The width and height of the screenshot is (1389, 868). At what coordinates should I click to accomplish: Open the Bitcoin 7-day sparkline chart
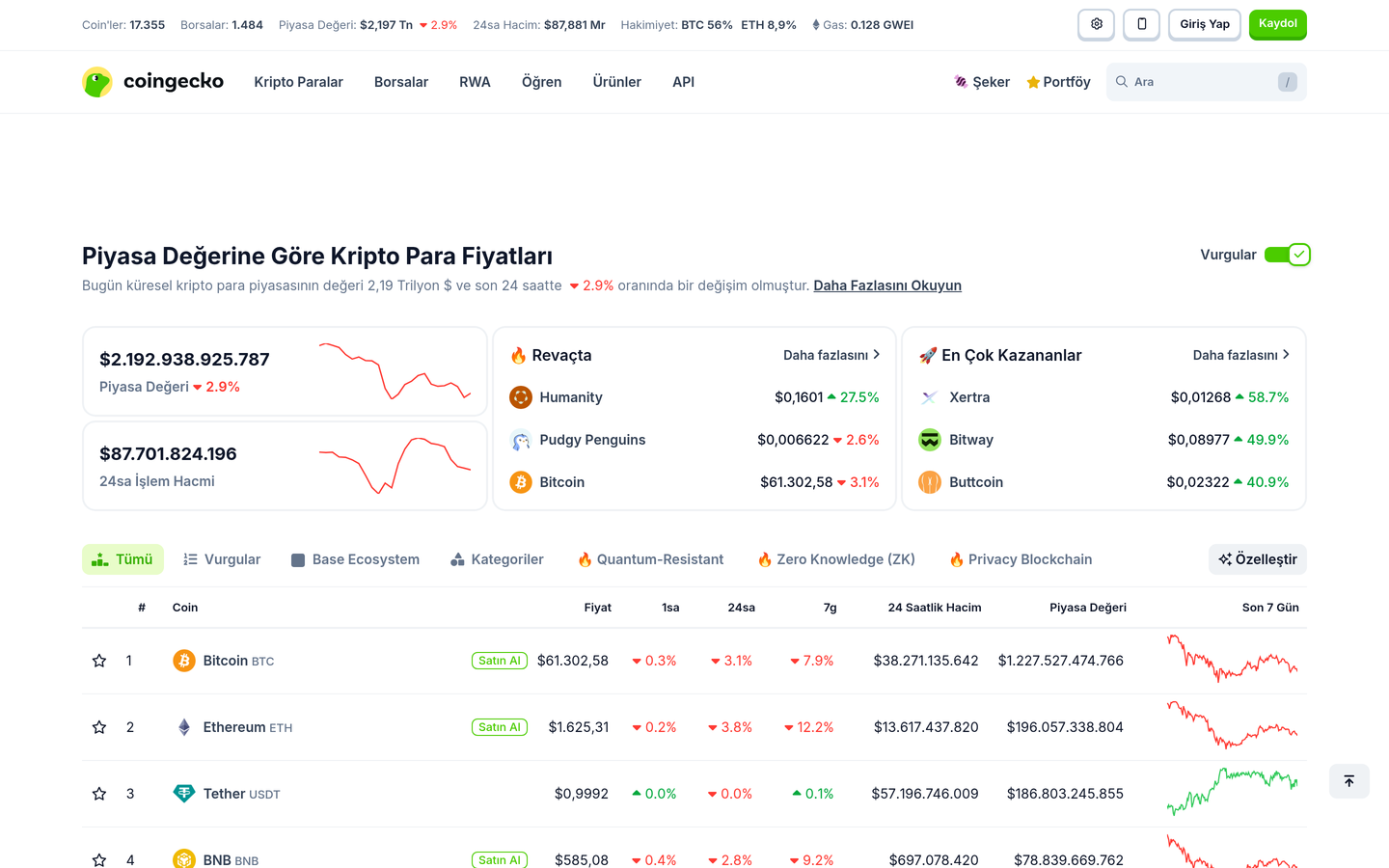(1233, 659)
